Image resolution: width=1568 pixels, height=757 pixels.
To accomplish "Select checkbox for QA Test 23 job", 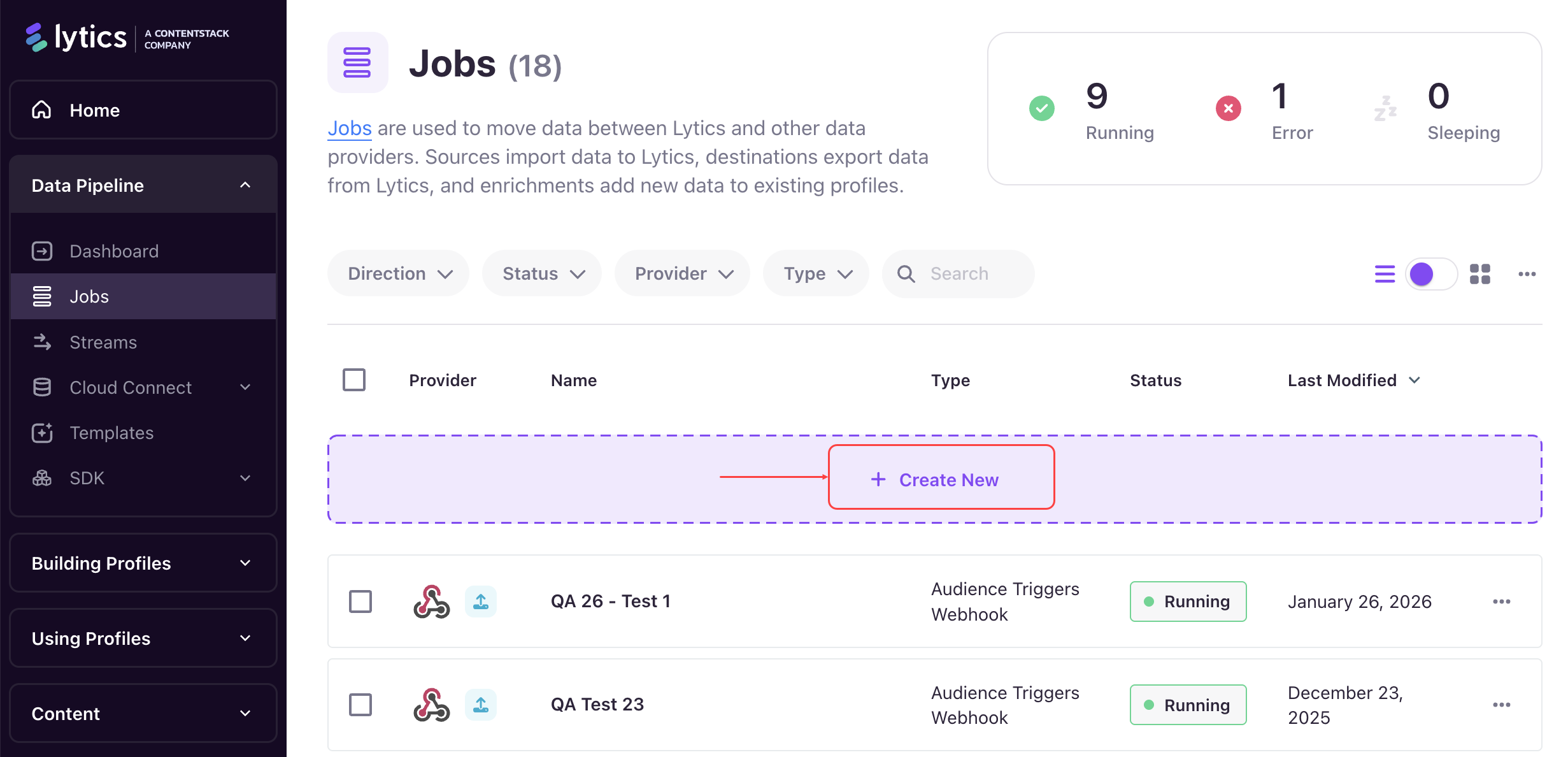I will coord(360,705).
